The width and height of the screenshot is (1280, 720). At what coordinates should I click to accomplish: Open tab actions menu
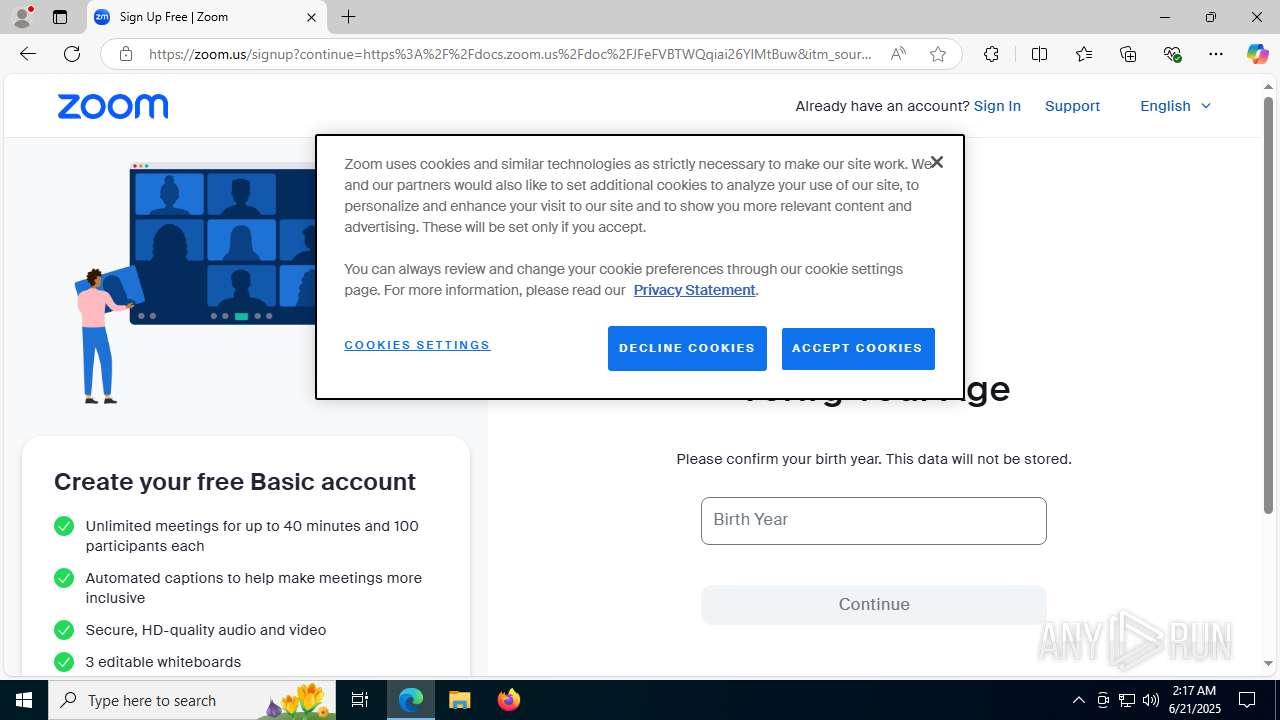tap(60, 17)
